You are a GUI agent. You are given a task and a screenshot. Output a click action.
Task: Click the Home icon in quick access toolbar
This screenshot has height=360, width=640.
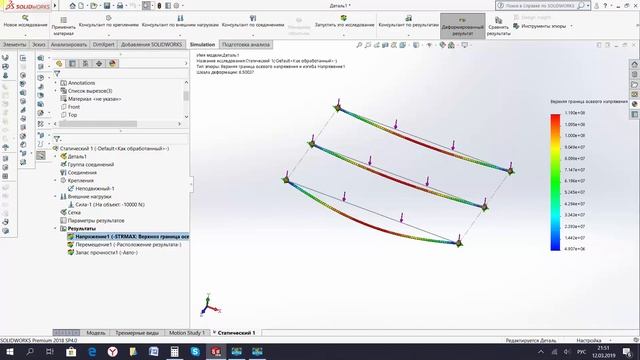tap(73, 6)
